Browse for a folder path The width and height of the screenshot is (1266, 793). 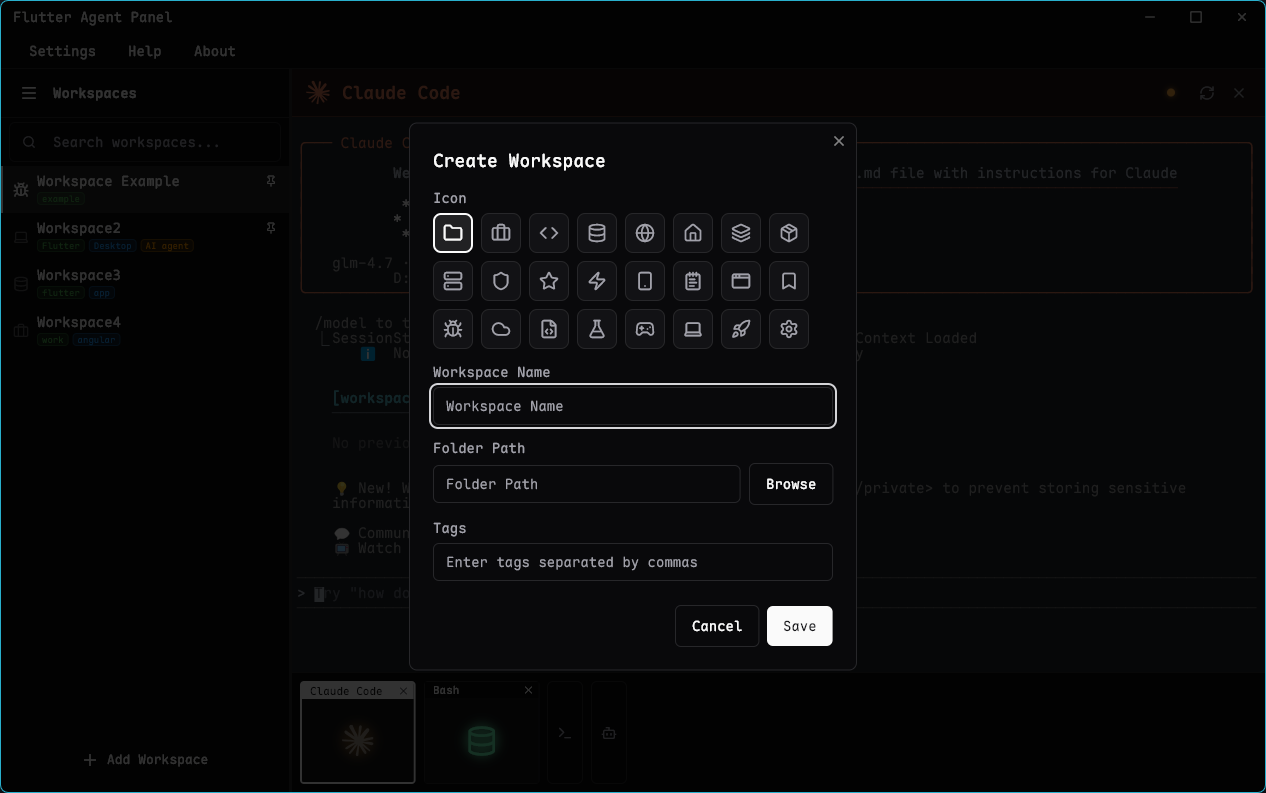791,484
